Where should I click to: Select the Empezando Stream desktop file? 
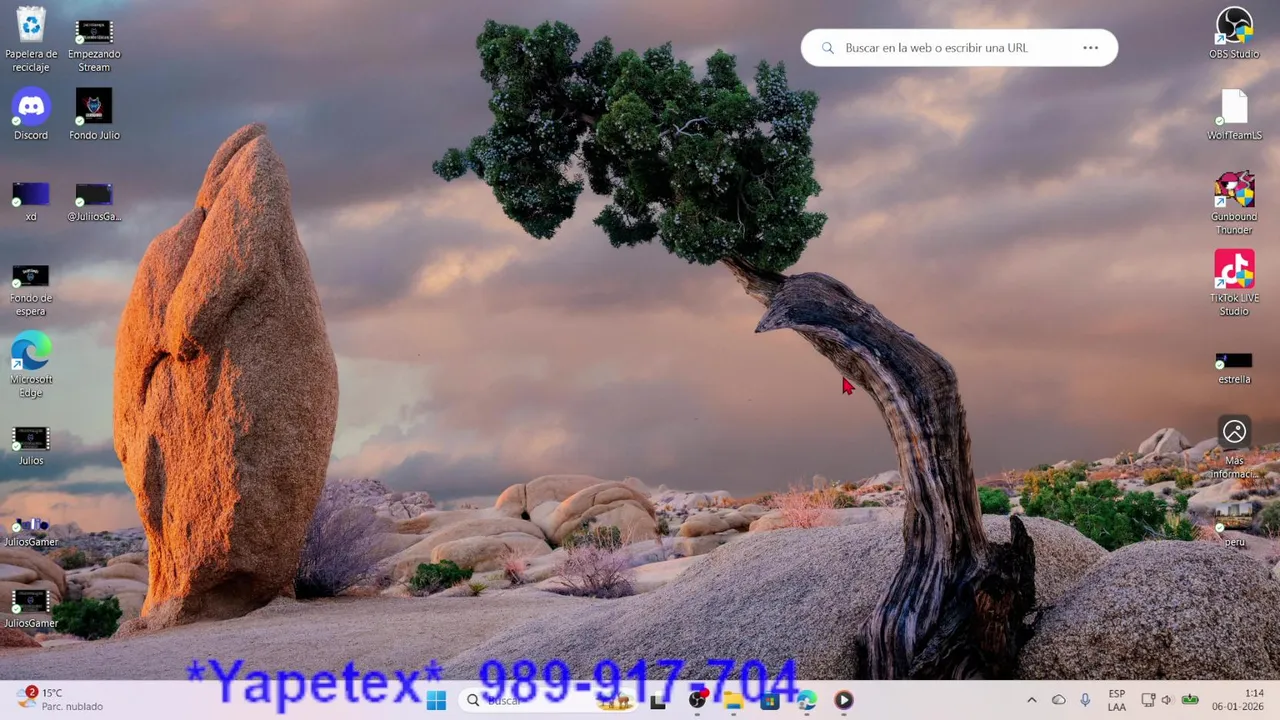tap(94, 45)
